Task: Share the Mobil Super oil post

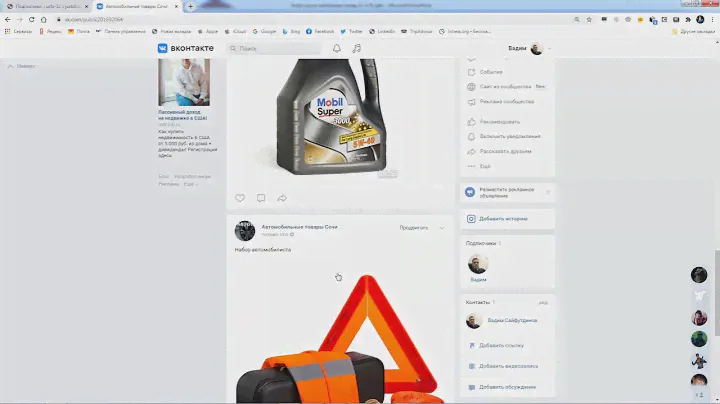Action: pos(282,198)
